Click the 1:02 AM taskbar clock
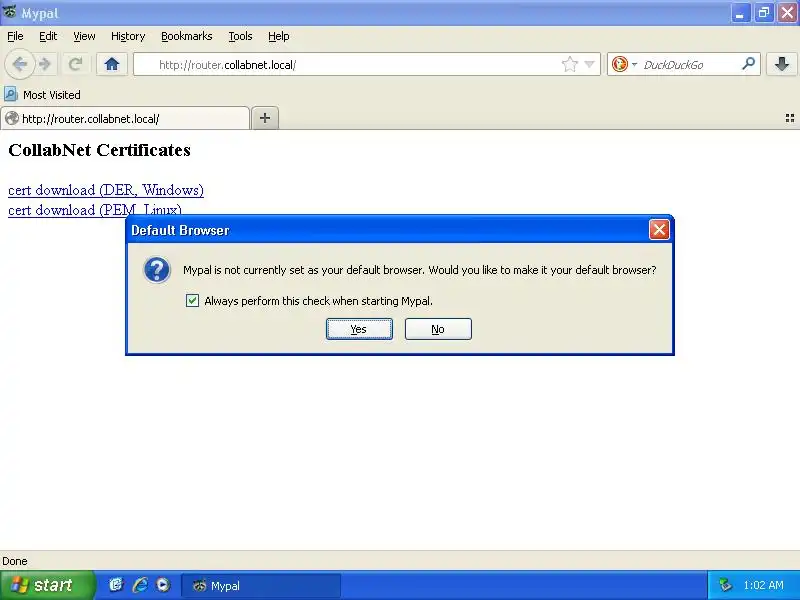Screen dimensions: 800x600 point(763,585)
